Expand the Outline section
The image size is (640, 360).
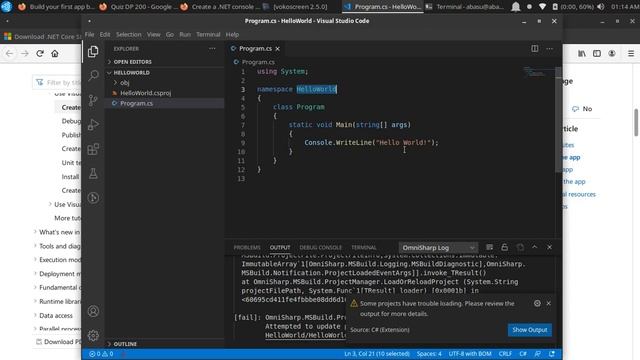point(125,344)
